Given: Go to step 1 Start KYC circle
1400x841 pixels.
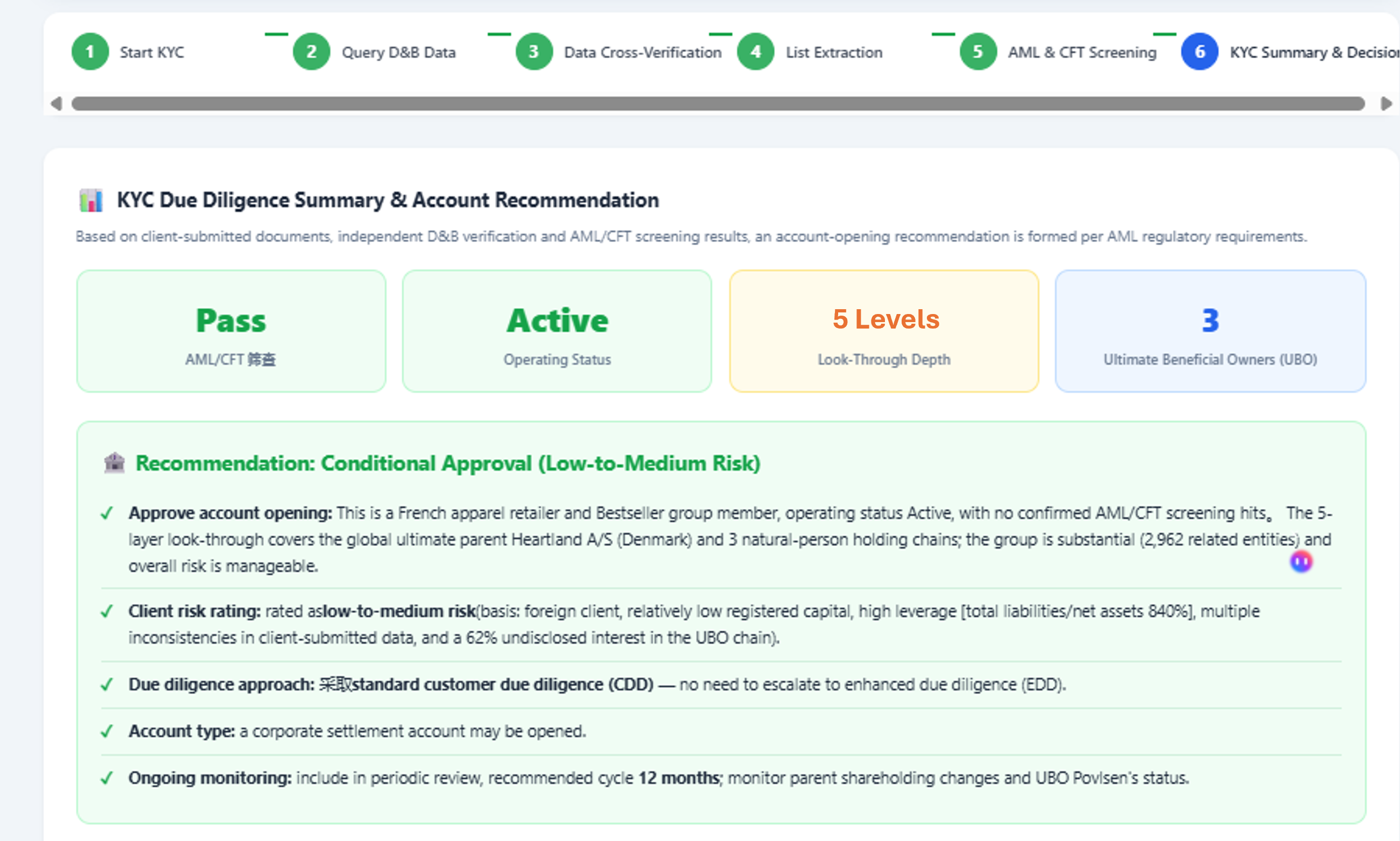Looking at the screenshot, I should pos(90,52).
